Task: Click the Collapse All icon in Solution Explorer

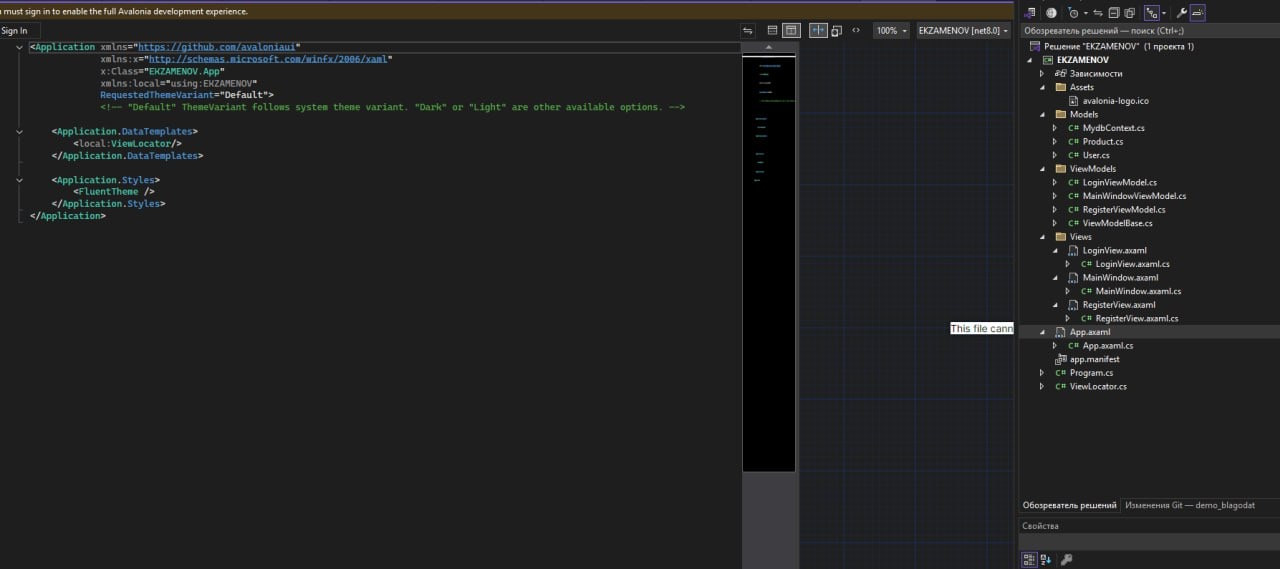Action: point(1113,13)
